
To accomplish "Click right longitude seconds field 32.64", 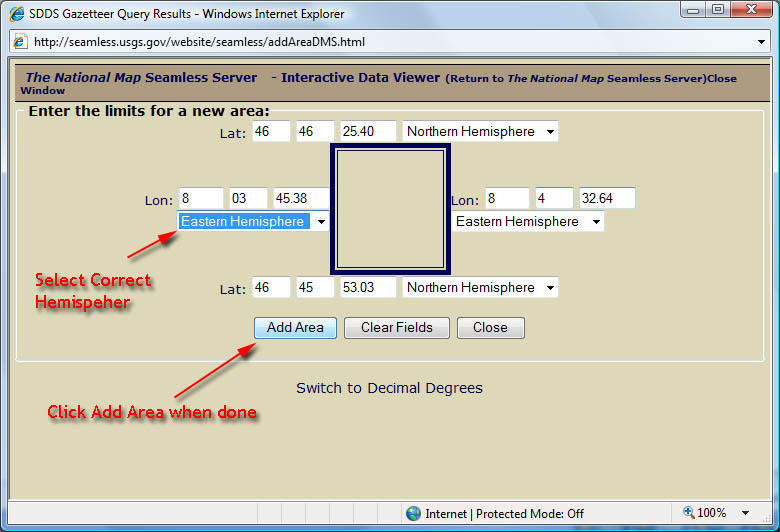I will 607,198.
